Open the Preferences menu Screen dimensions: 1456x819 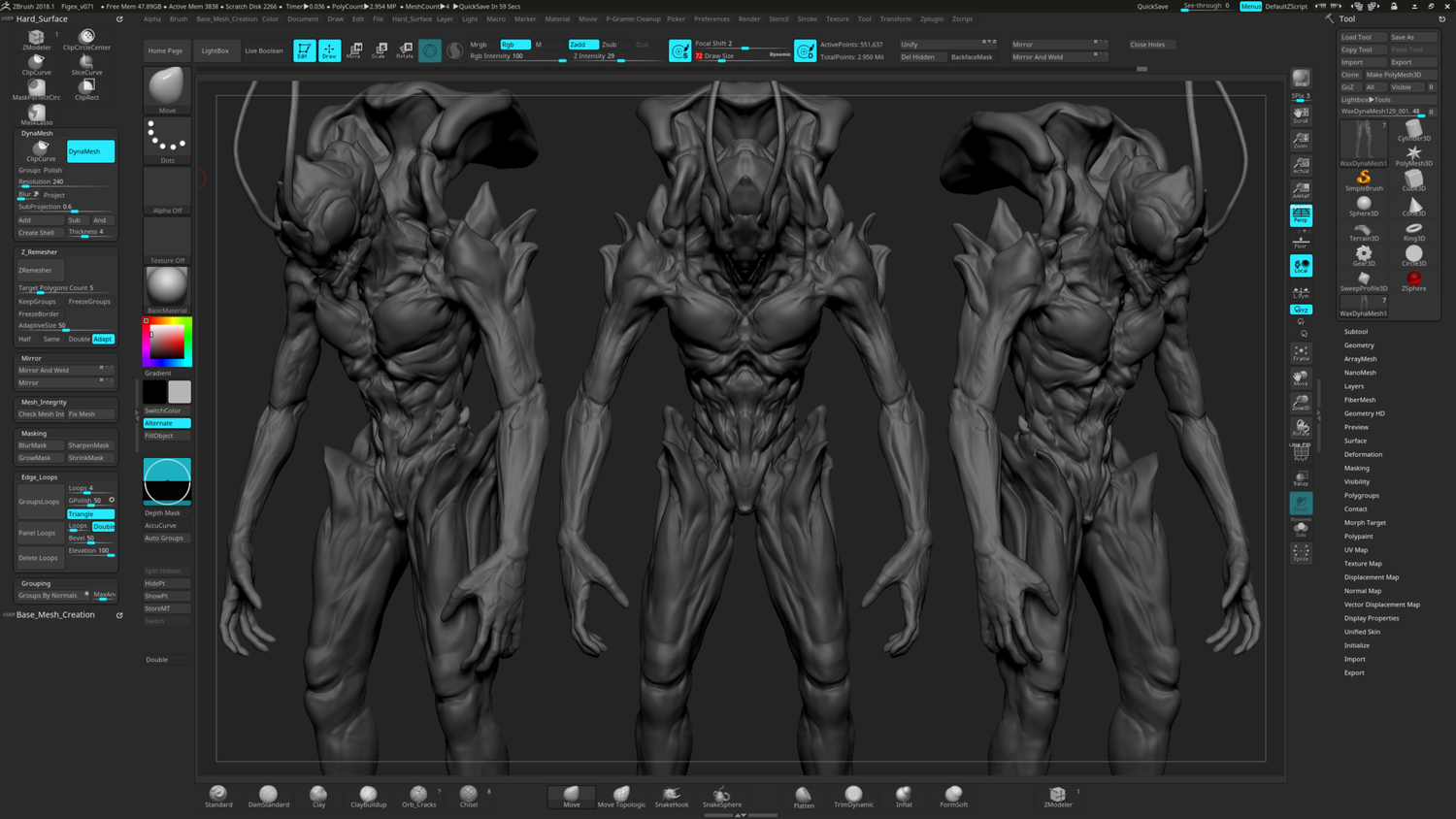point(711,18)
